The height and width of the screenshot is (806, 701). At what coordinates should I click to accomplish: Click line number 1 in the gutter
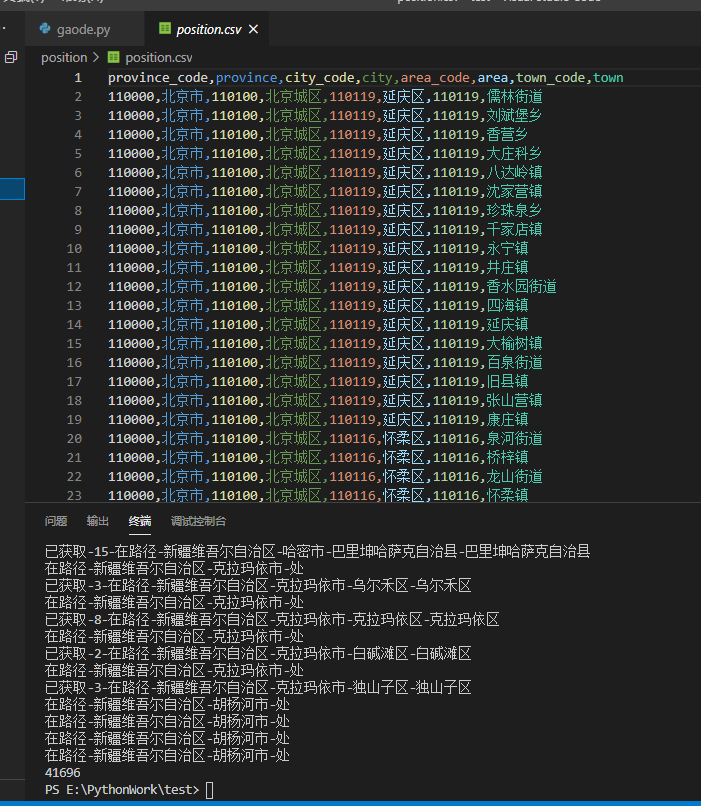point(78,78)
